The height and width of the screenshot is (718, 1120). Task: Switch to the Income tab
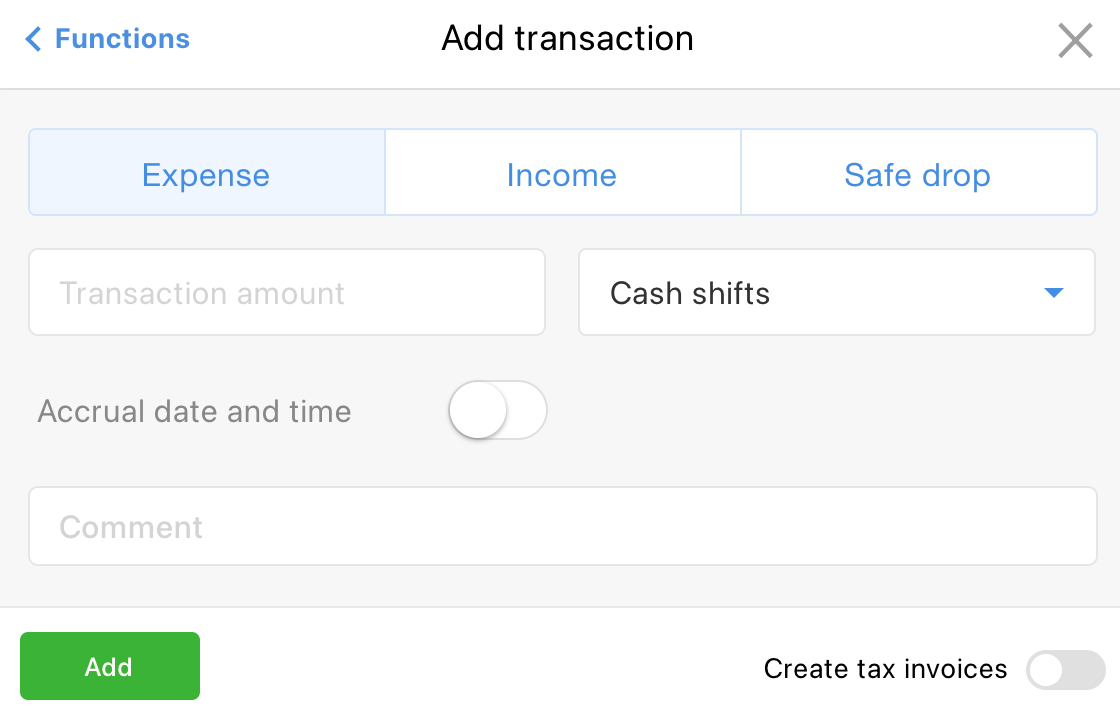(x=562, y=173)
